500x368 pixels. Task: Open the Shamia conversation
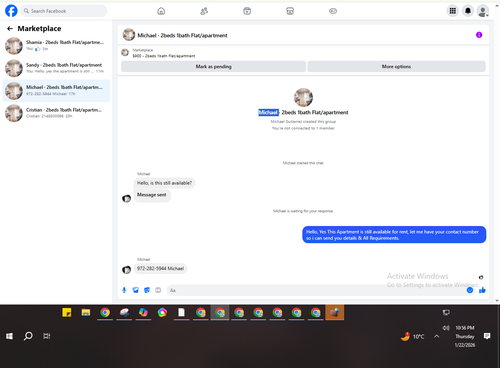[x=56, y=46]
